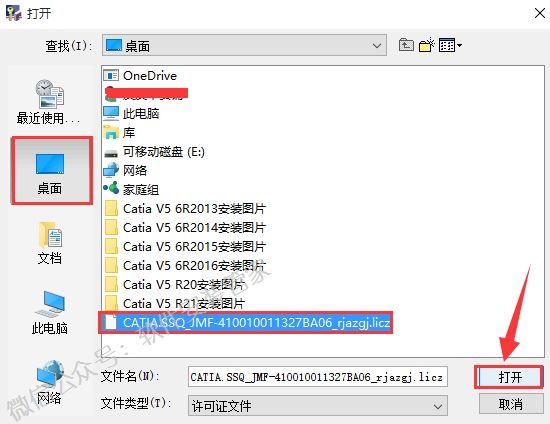This screenshot has height=424, width=550.
Task: Select the CATIA.SSQ licz license file
Action: [x=247, y=322]
